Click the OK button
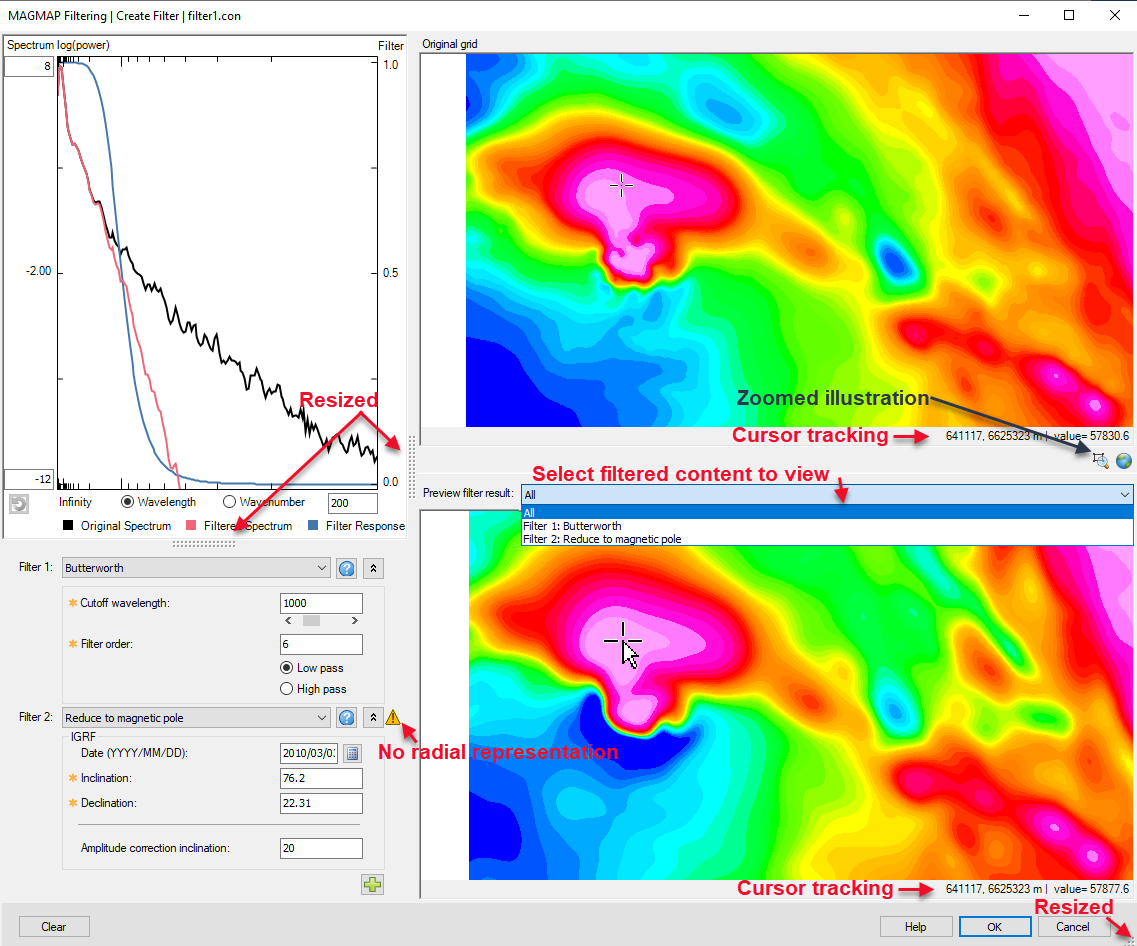 coord(994,927)
